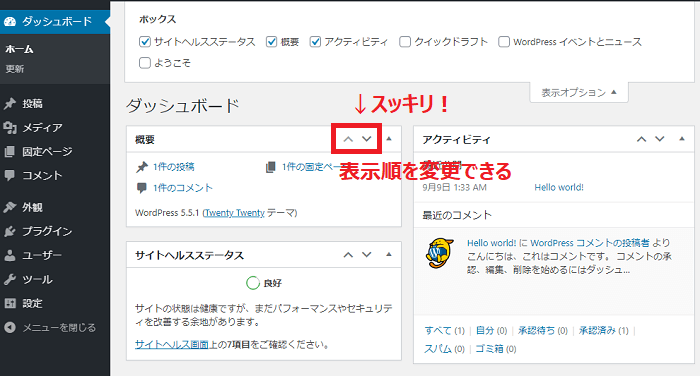Image resolution: width=700 pixels, height=376 pixels.
Task: Move サイトヘルスステータス box up
Action: pyautogui.click(x=348, y=255)
